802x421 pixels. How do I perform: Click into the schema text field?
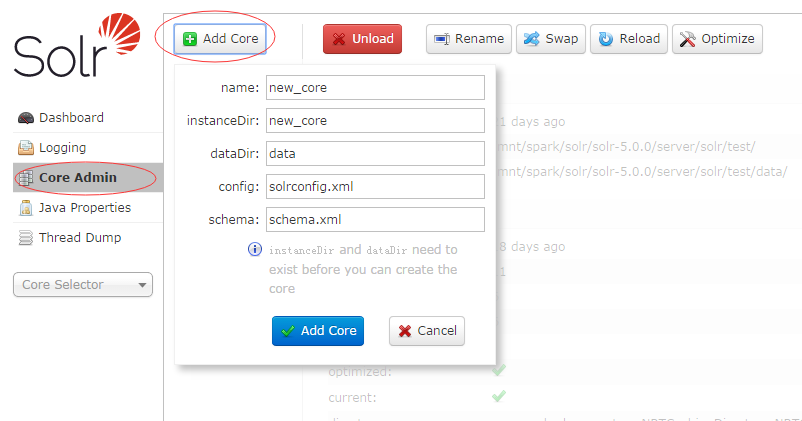(374, 220)
